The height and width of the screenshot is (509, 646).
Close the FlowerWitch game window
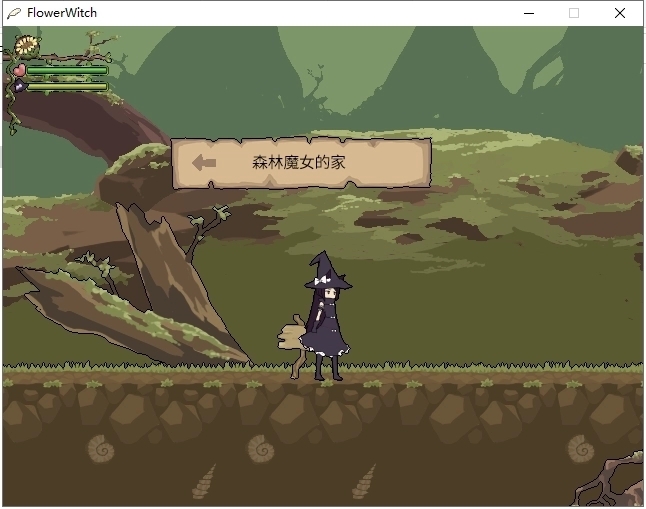620,13
